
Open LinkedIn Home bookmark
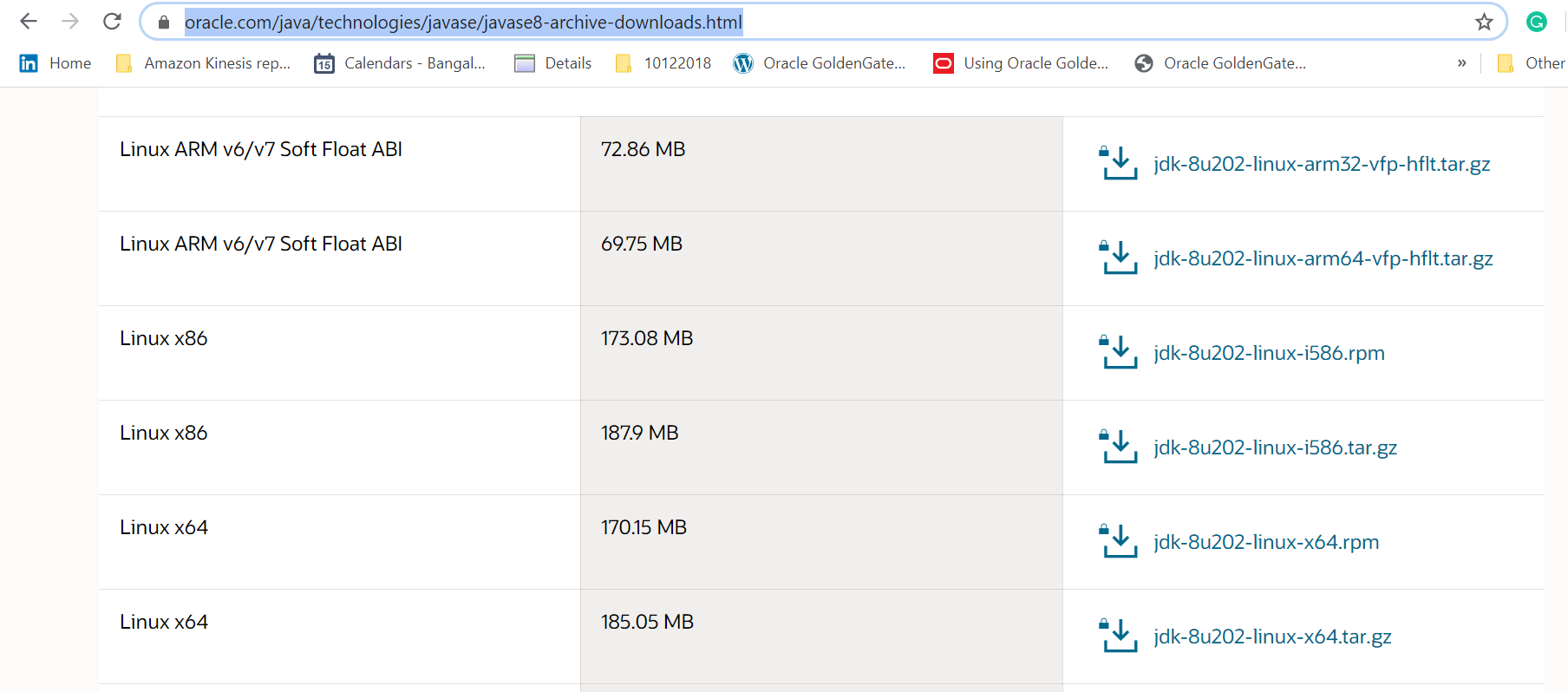pyautogui.click(x=56, y=63)
